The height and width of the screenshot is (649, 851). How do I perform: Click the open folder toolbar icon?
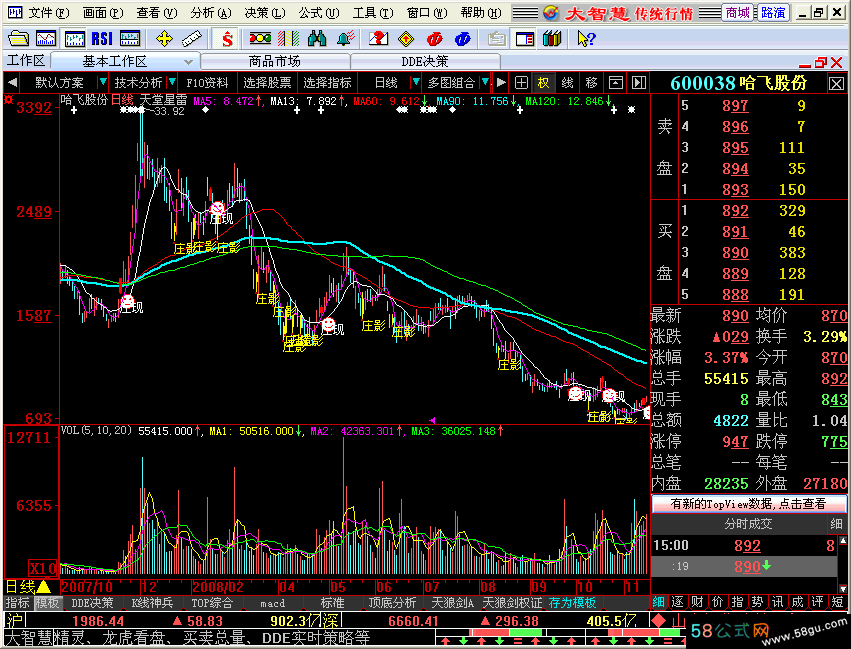(x=18, y=39)
